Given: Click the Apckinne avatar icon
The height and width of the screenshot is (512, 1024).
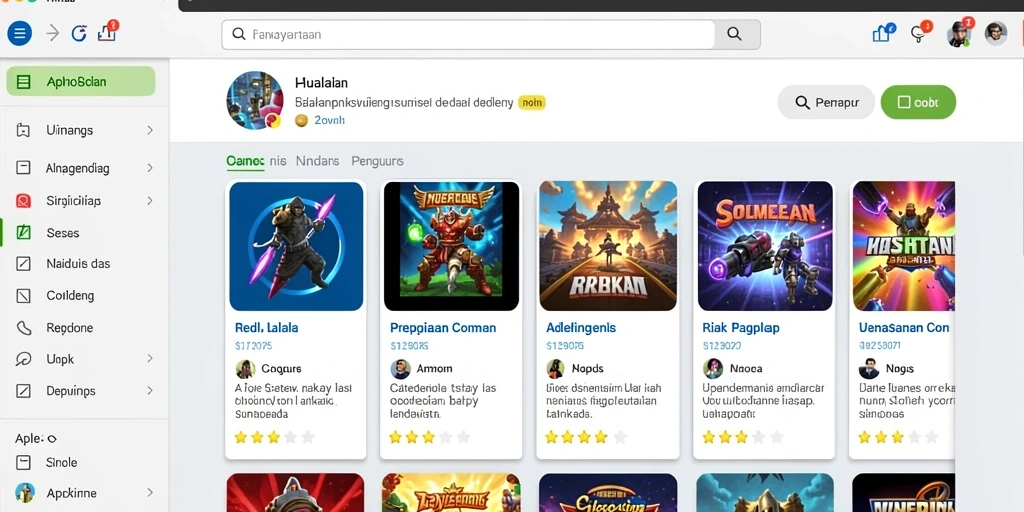Looking at the screenshot, I should [x=24, y=492].
